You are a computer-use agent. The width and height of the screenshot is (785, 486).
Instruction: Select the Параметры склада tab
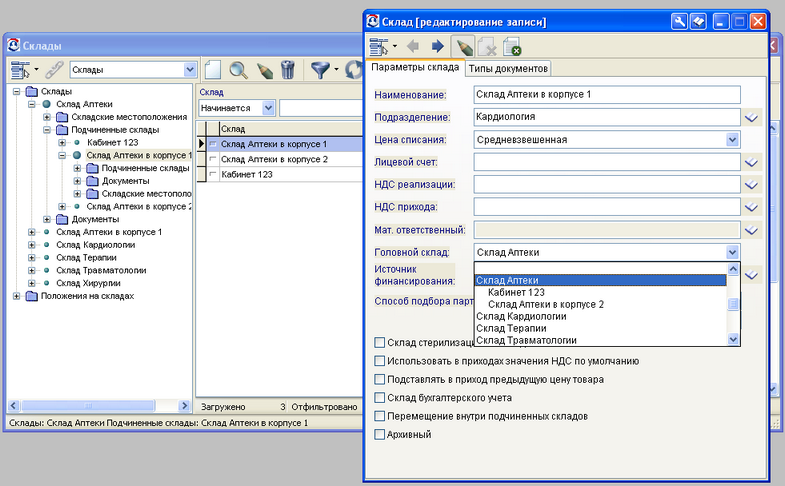click(415, 67)
